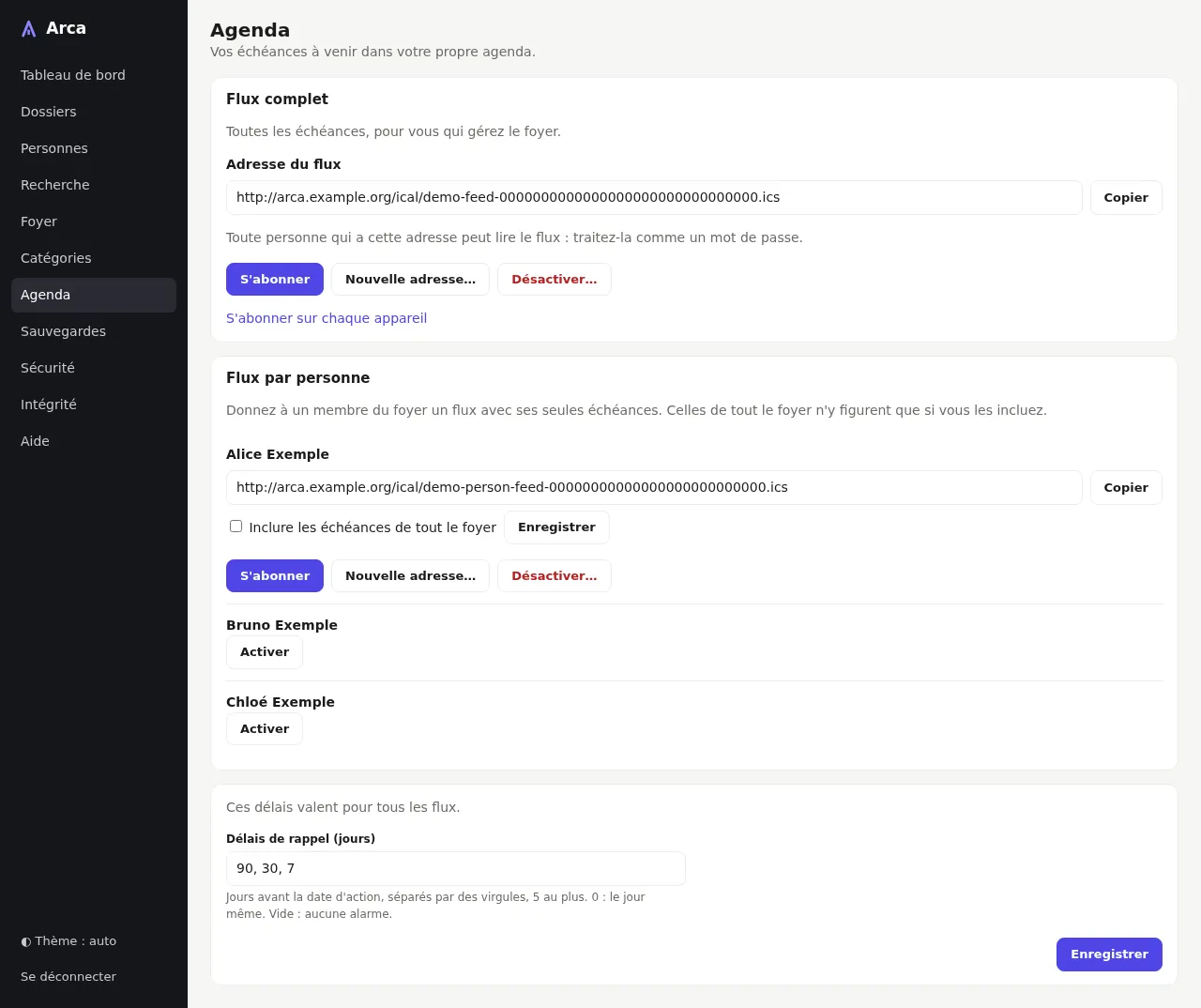Click the Agenda page title
The height and width of the screenshot is (1008, 1201).
[x=251, y=30]
